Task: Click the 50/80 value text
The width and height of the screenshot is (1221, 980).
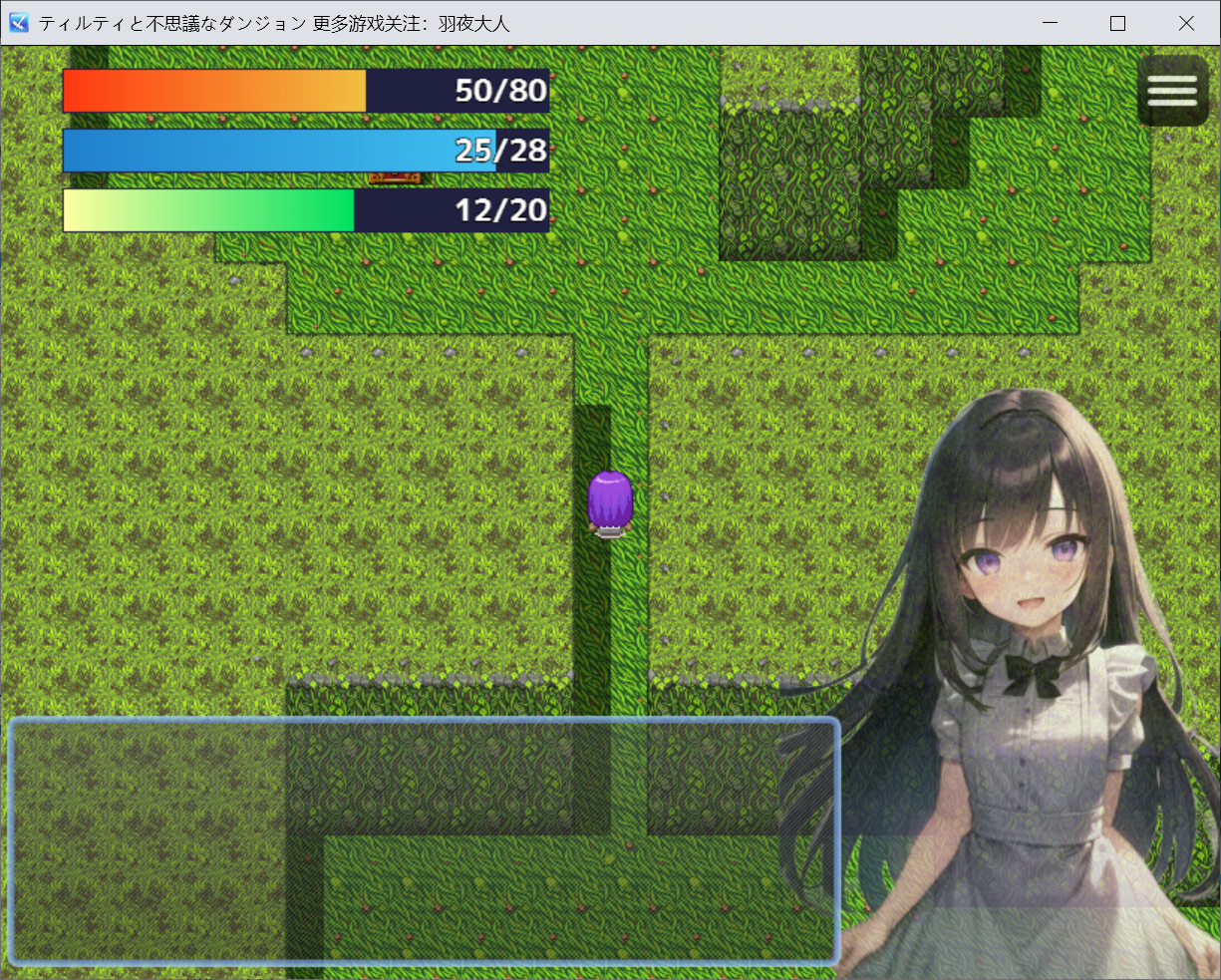Action: pos(500,91)
